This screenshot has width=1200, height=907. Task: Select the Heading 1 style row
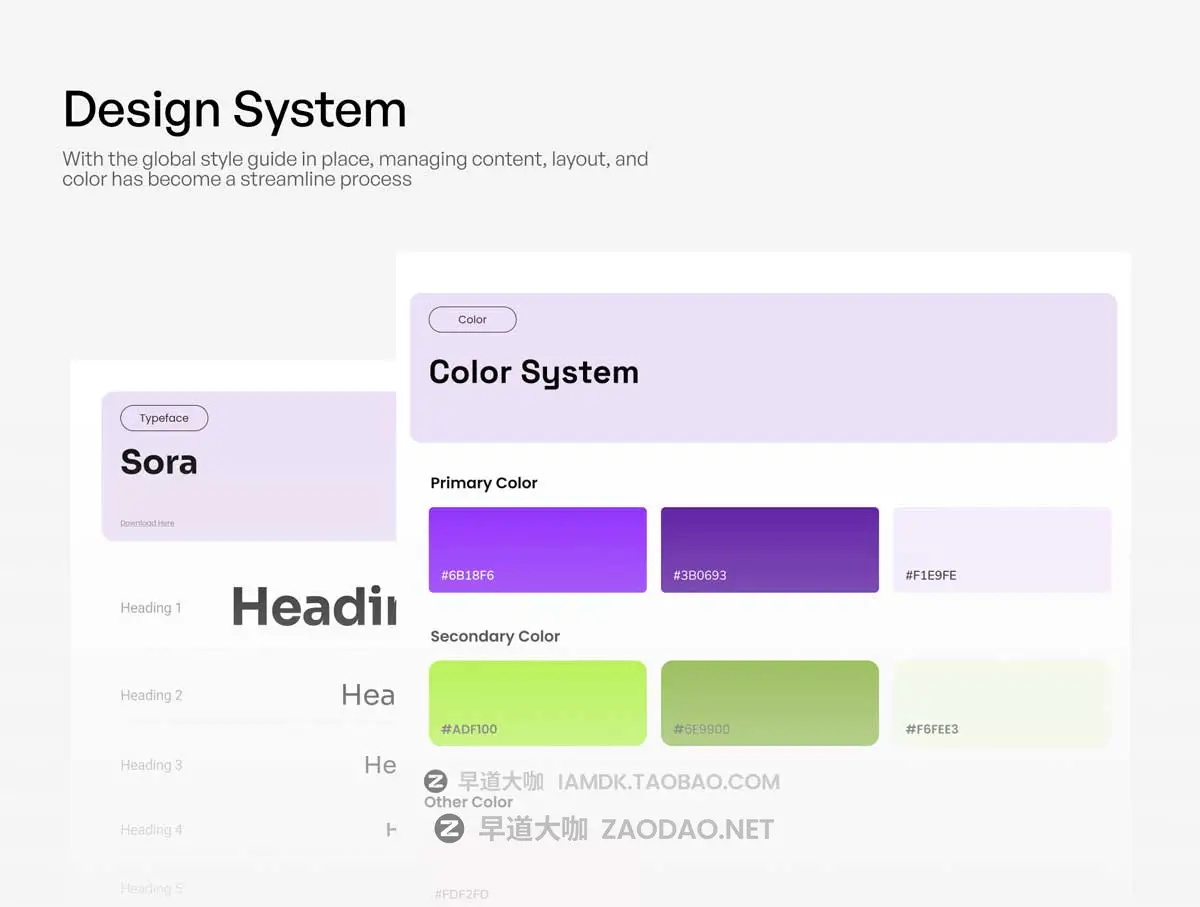151,607
